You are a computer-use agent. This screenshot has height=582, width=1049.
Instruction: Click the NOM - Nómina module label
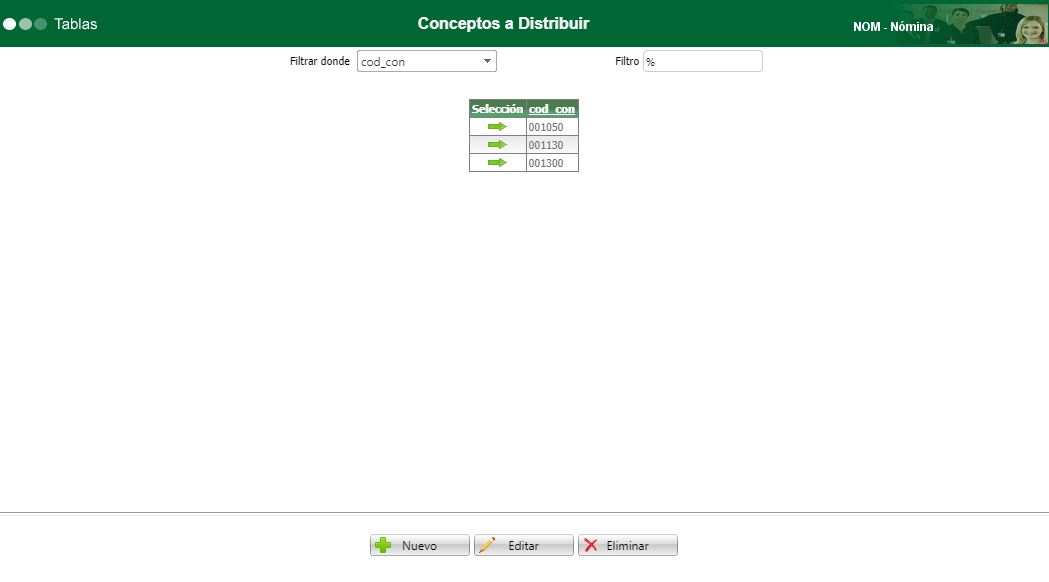893,28
